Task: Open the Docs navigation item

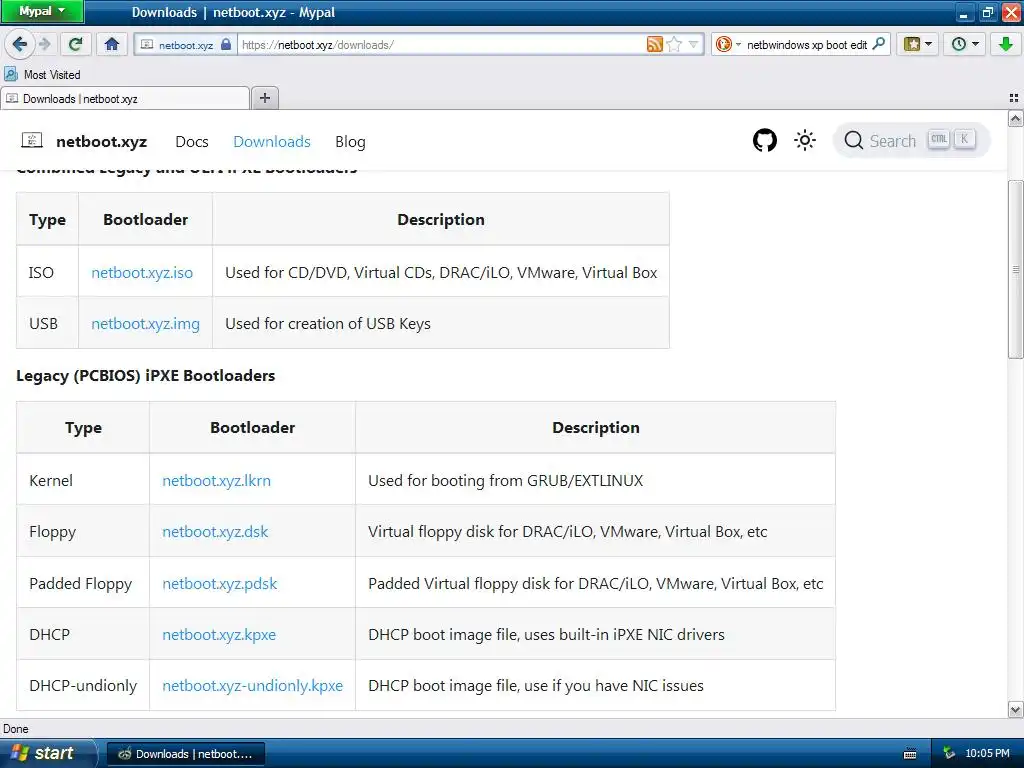Action: (x=192, y=142)
